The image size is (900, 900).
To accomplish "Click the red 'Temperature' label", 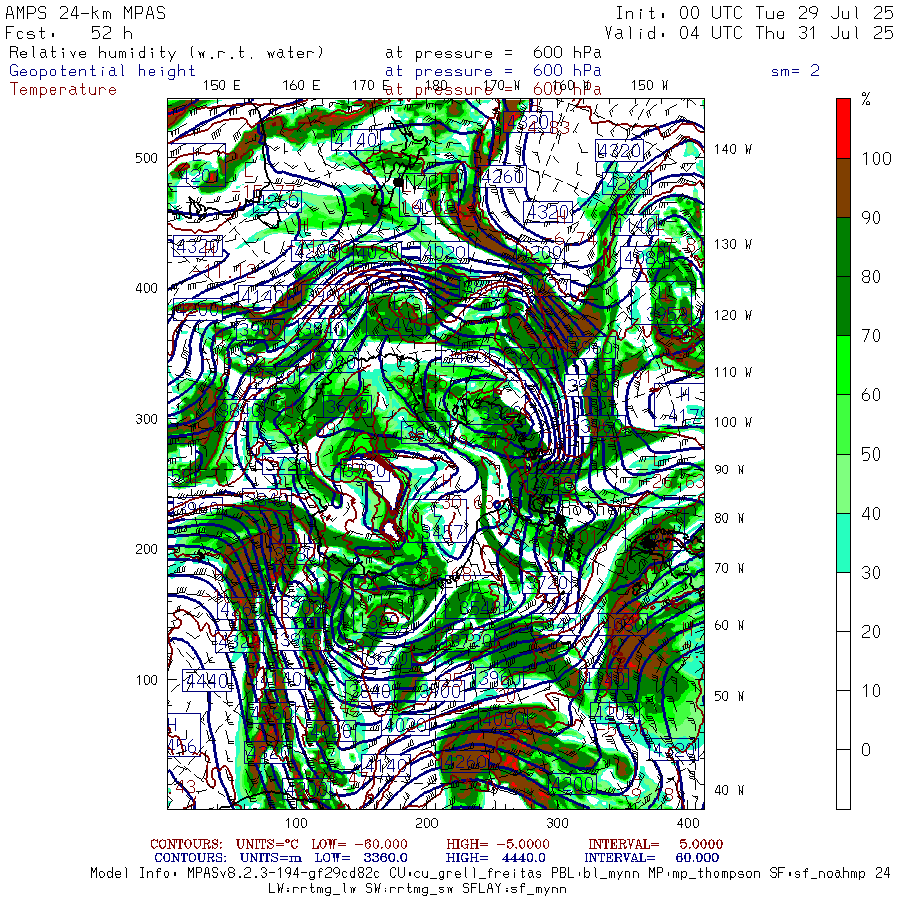I will click(x=63, y=90).
